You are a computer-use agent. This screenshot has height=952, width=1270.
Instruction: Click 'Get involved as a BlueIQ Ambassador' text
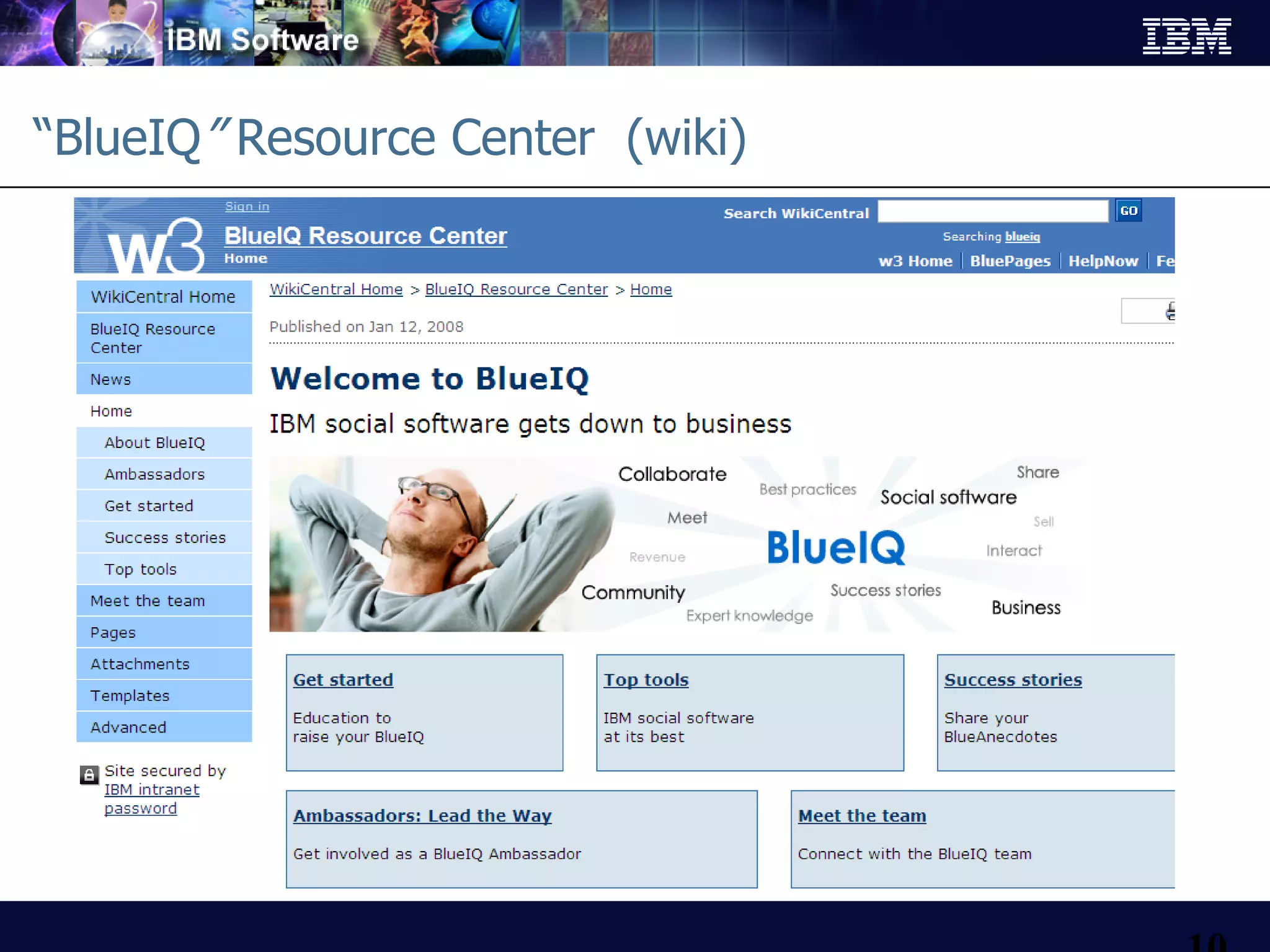(437, 854)
